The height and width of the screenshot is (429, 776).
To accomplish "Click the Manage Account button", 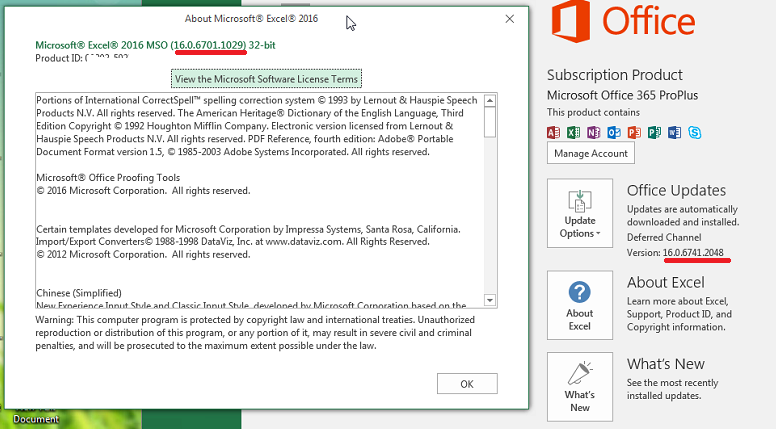I will point(590,153).
